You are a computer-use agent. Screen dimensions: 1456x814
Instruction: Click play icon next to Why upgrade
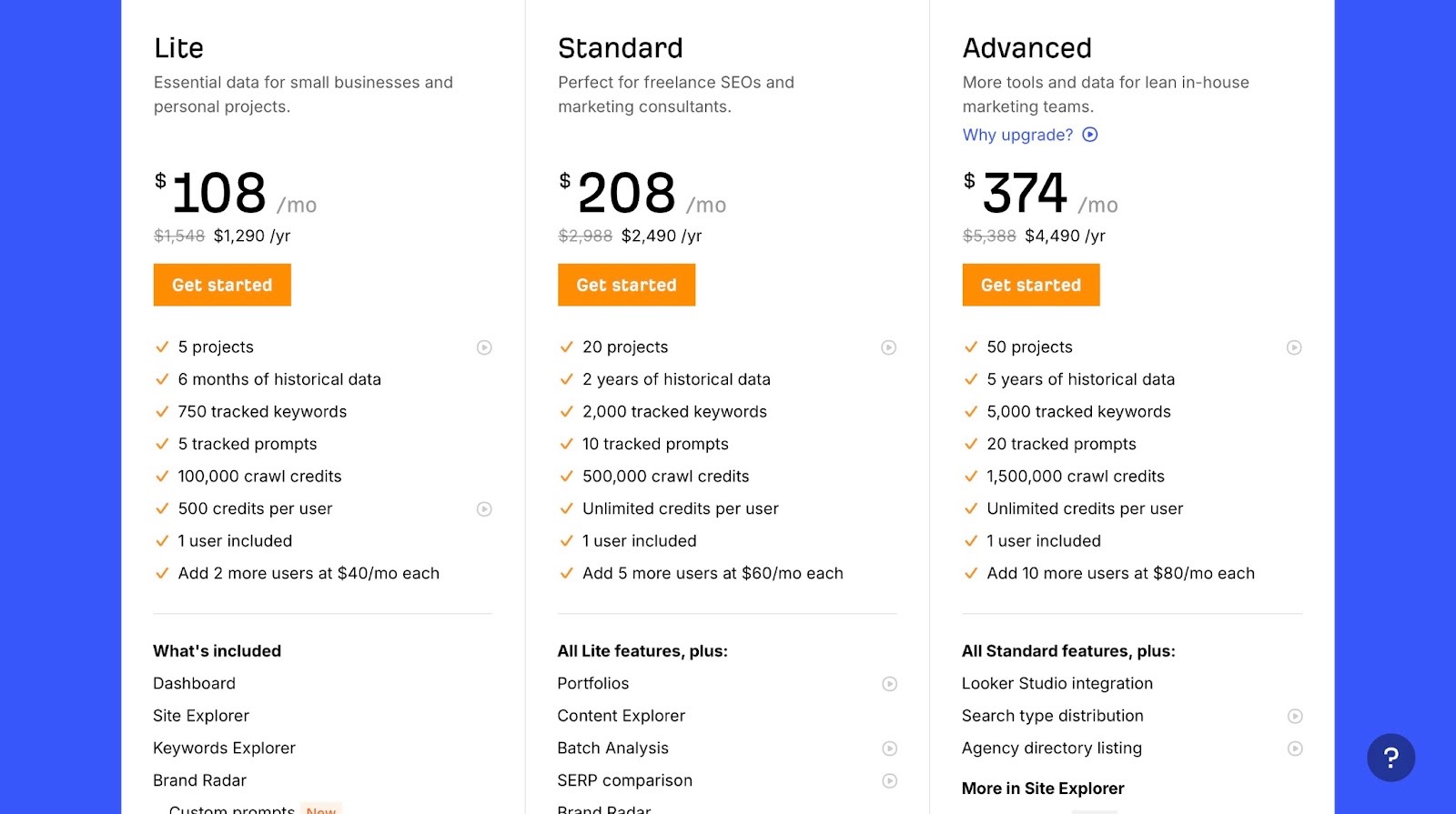[1090, 135]
